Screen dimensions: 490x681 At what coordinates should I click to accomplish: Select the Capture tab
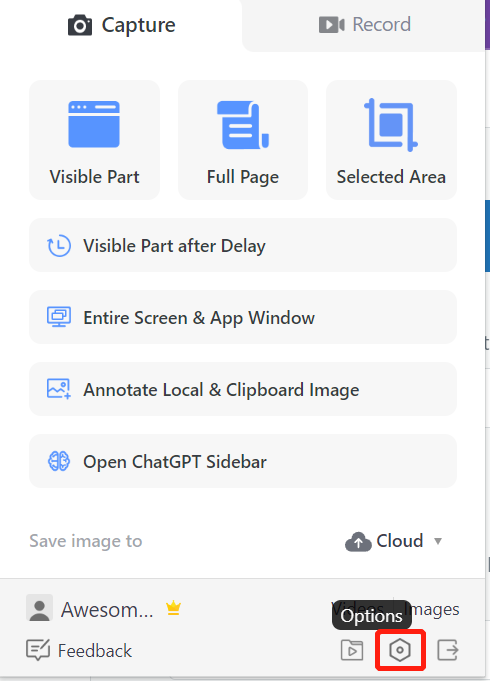tap(121, 25)
